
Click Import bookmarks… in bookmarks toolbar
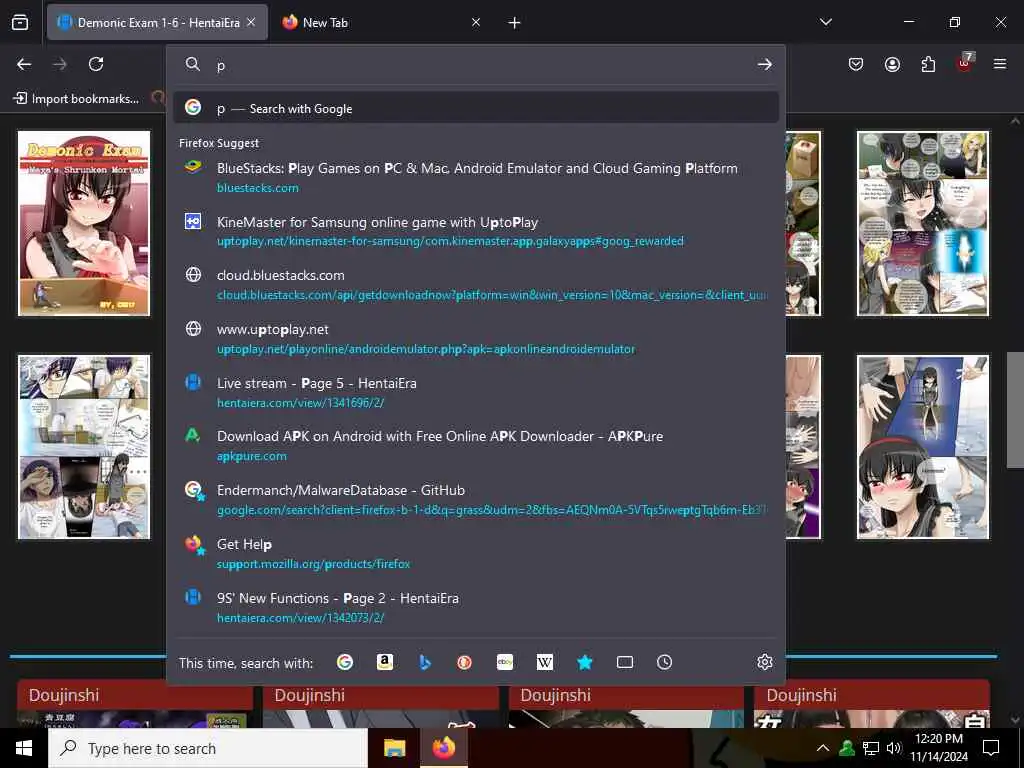point(77,99)
